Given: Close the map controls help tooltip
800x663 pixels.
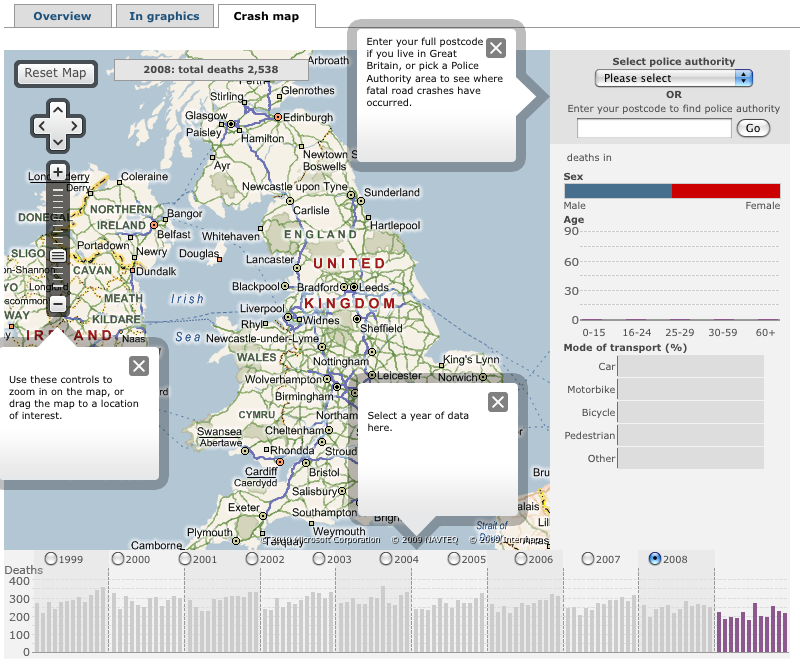Looking at the screenshot, I should pos(139,366).
